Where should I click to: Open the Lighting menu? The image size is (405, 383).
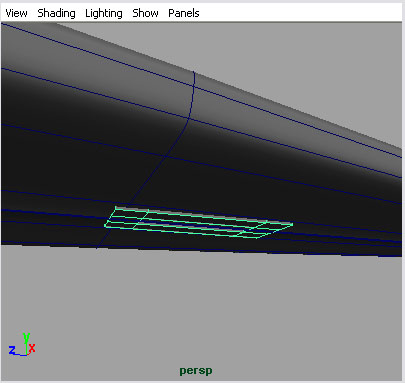click(104, 13)
